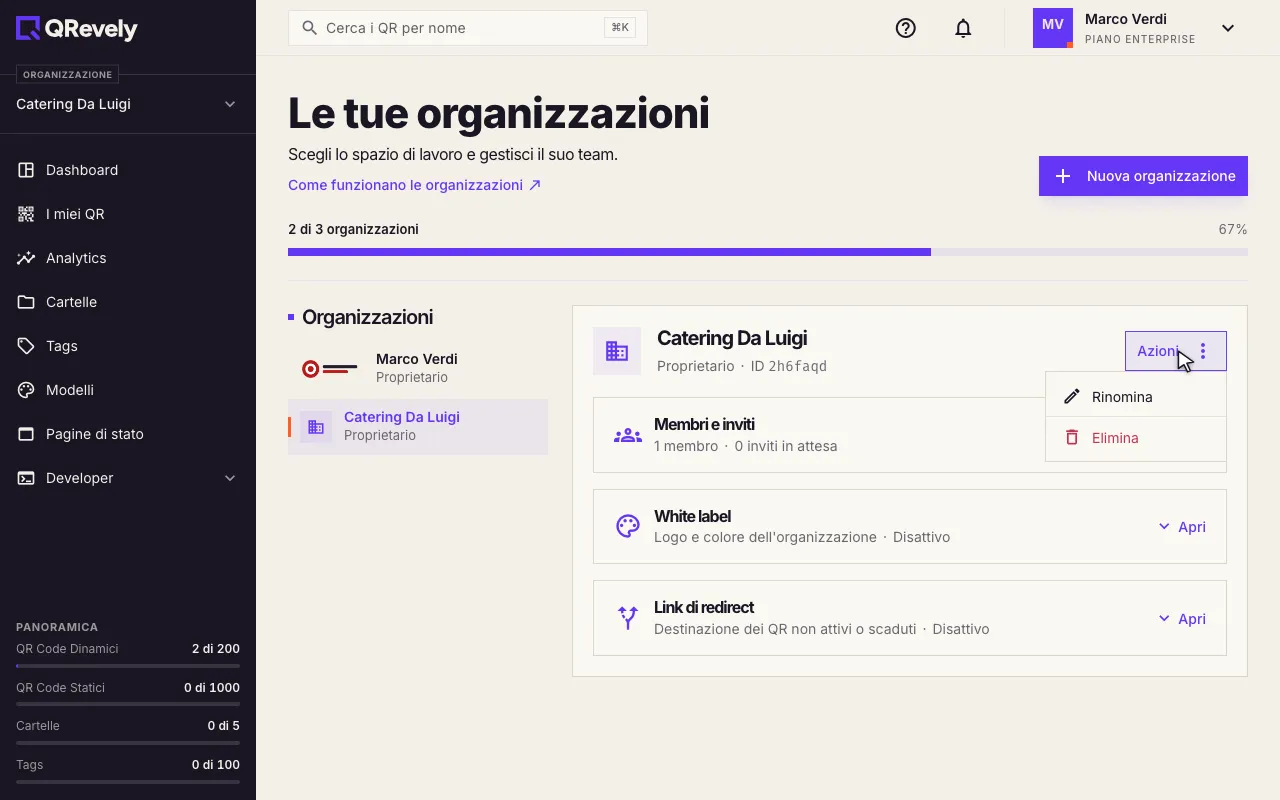Click the Cartelle 0 di 5 value
This screenshot has height=800, width=1280.
pos(224,726)
